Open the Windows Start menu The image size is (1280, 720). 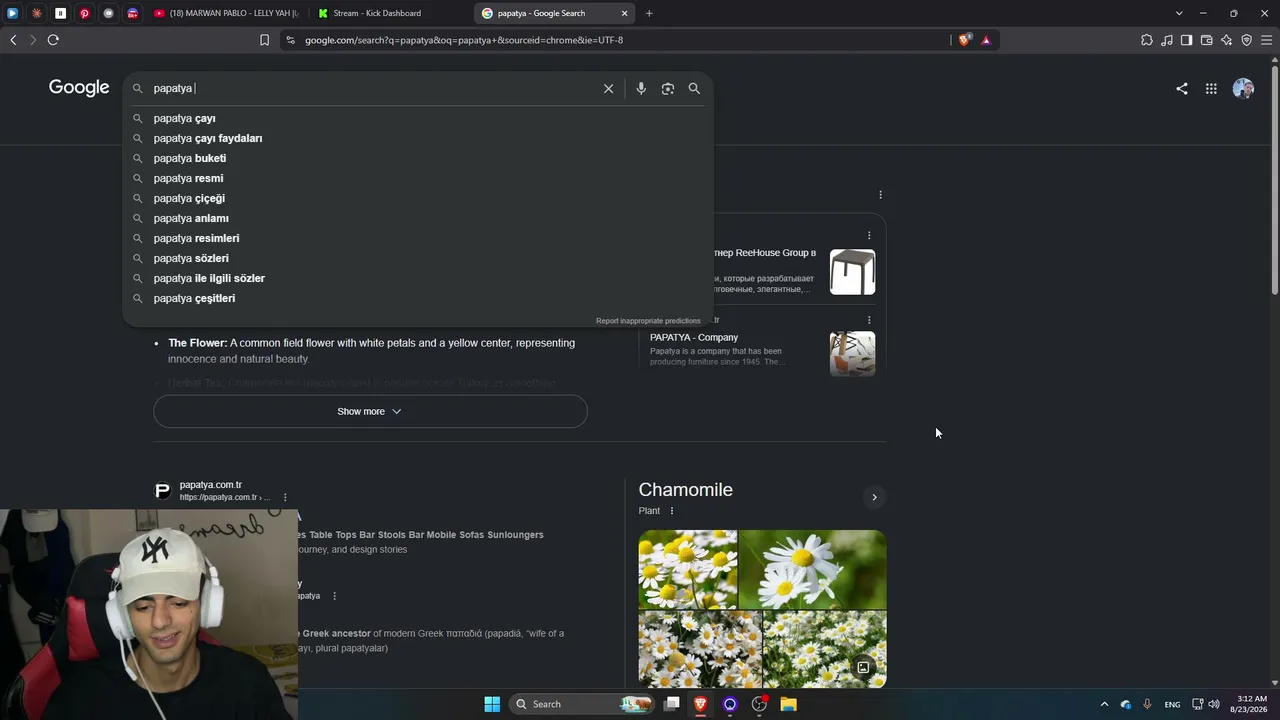tap(492, 704)
